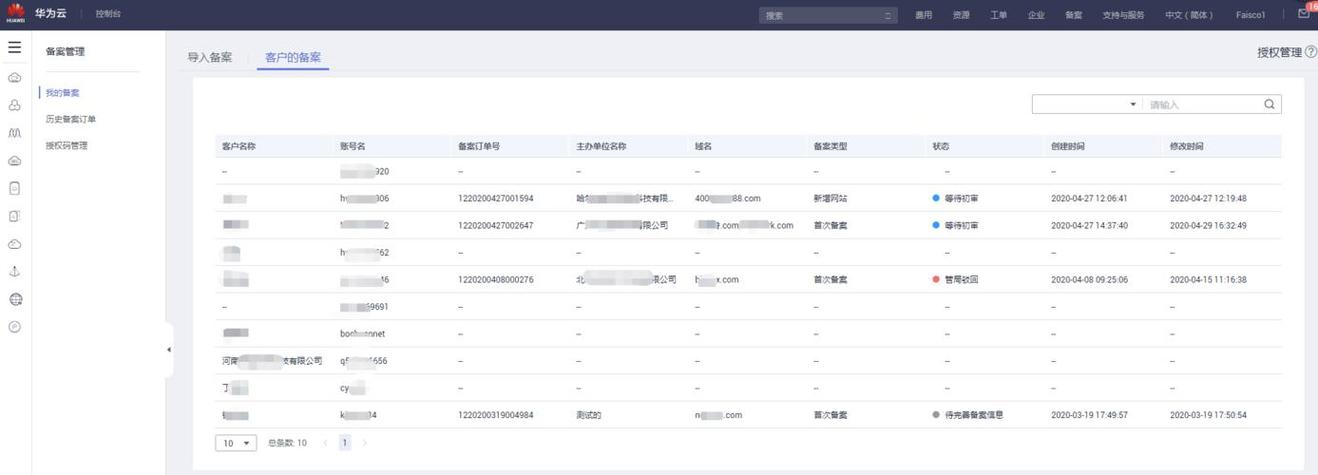Open the 支持与服务 menu
Image resolution: width=1318 pixels, height=475 pixels.
[x=1123, y=15]
